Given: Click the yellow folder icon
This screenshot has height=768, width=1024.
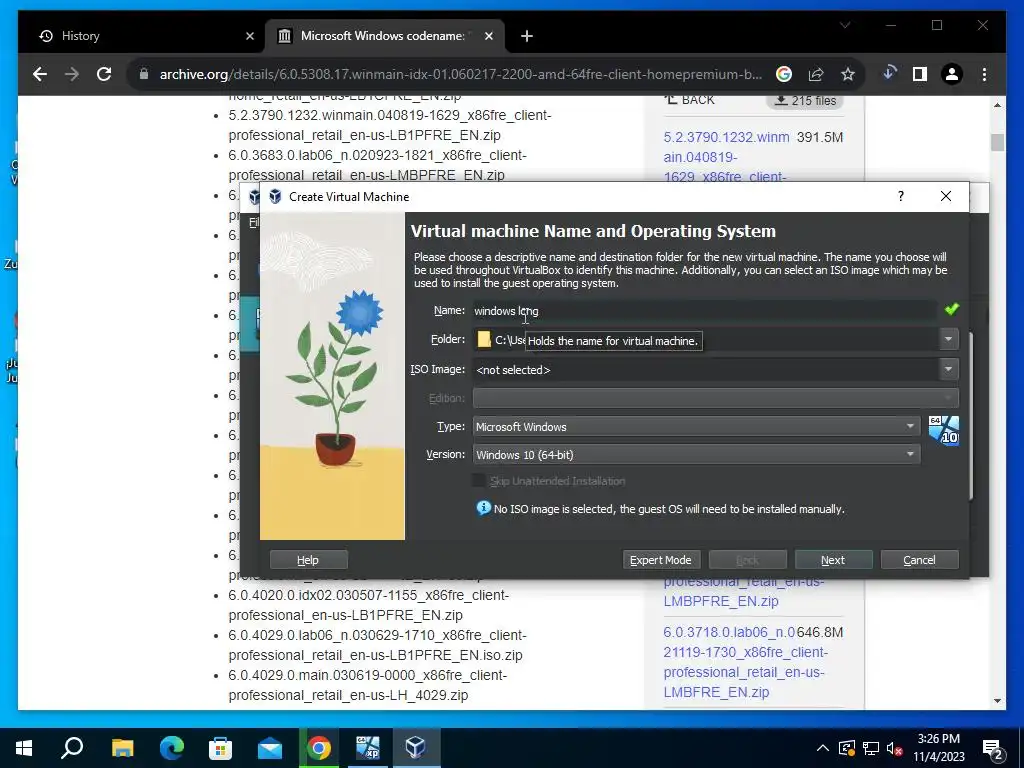Looking at the screenshot, I should (484, 340).
